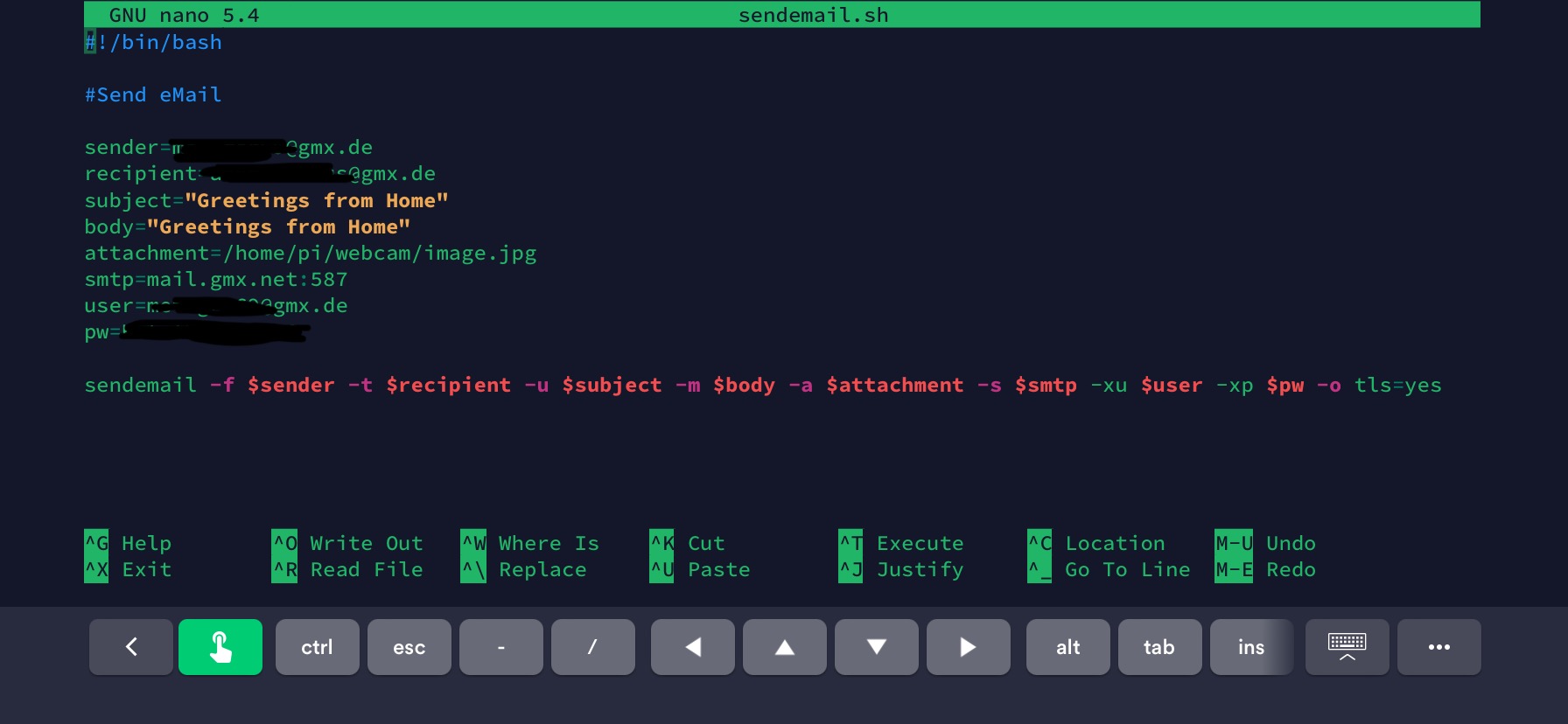Screen dimensions: 1568x724
Task: Tap the esc key
Action: pos(409,647)
